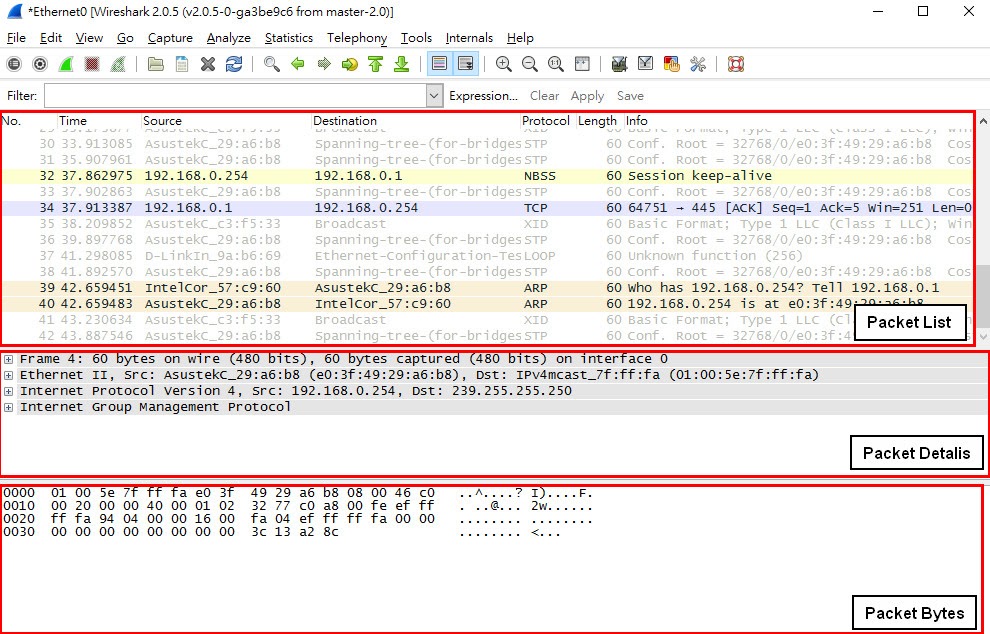
Task: Stop the running capture
Action: point(92,64)
